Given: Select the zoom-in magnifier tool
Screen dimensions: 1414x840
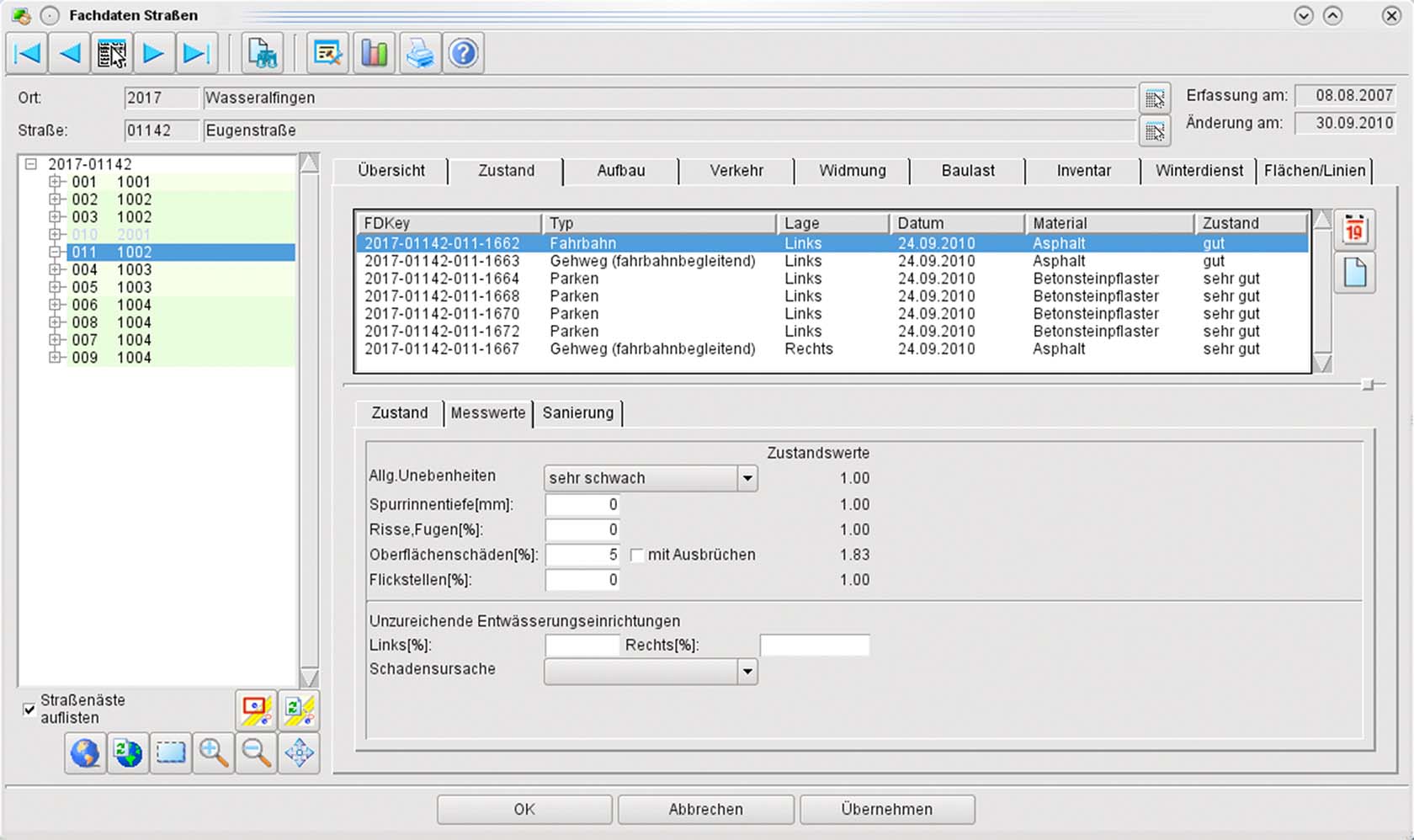Looking at the screenshot, I should click(x=213, y=752).
